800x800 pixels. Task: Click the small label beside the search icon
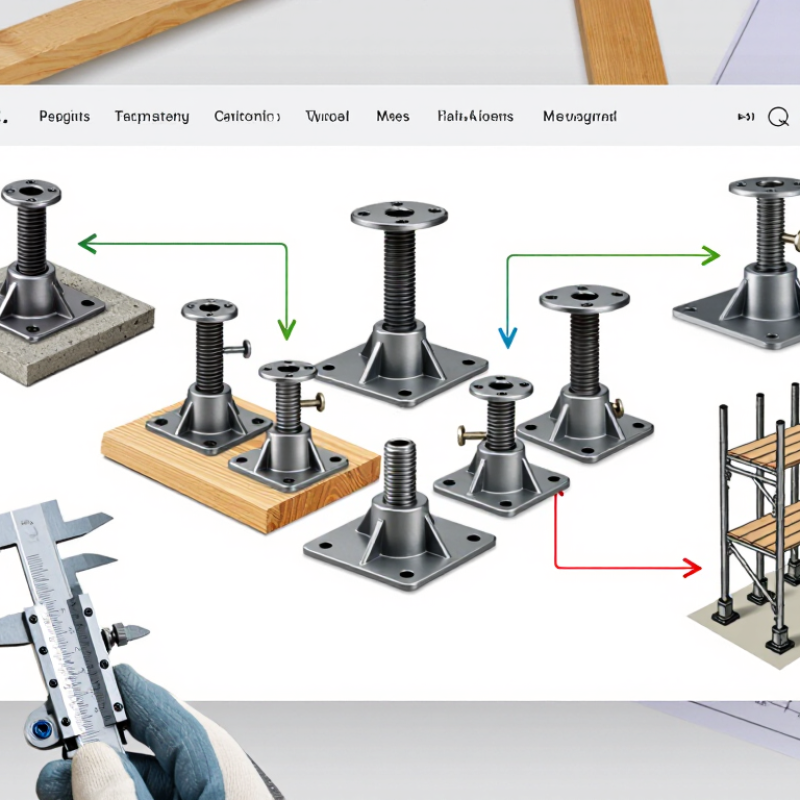746,117
